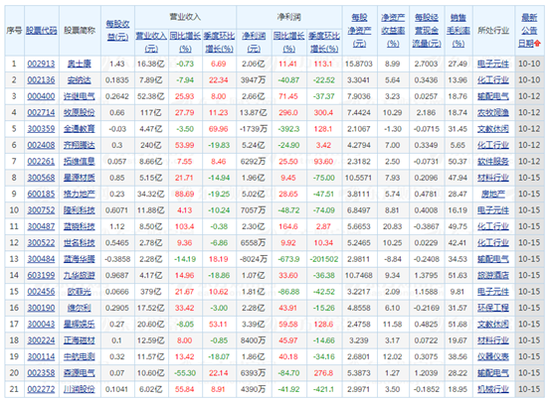
Task: Click the red sort arrow beside 最新公告日期
Action: [537, 44]
